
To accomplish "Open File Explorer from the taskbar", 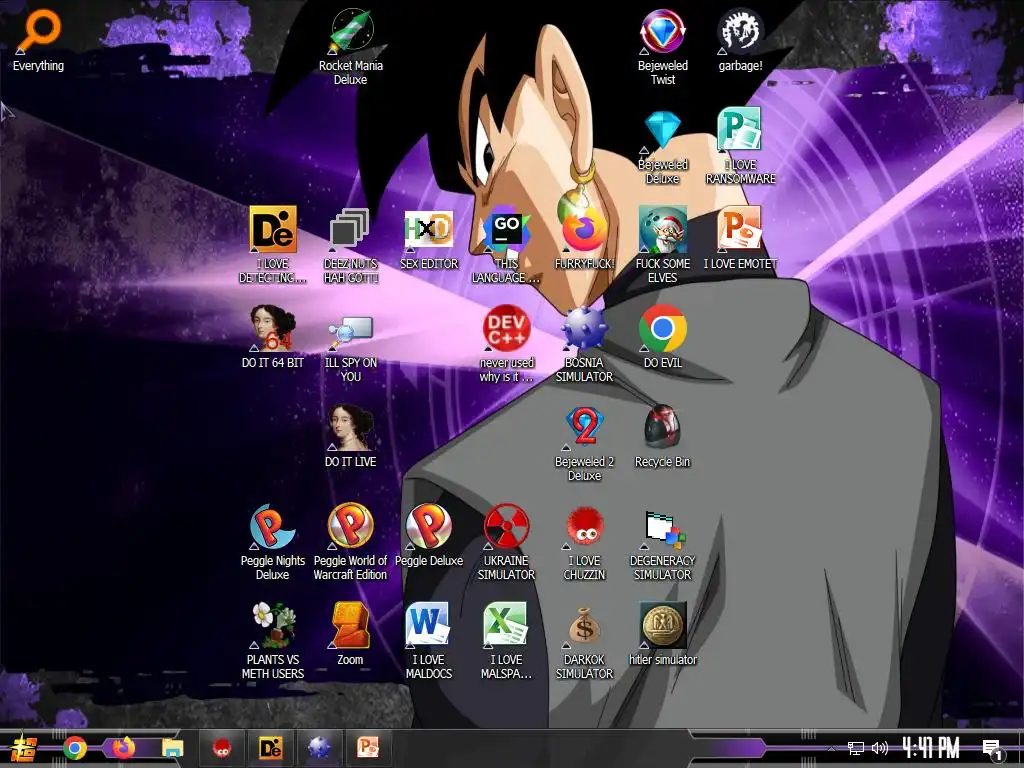I will click(172, 748).
